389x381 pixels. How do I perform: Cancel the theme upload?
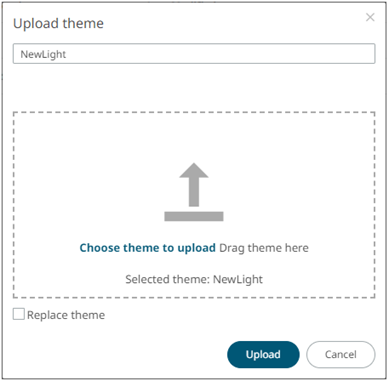pos(341,354)
